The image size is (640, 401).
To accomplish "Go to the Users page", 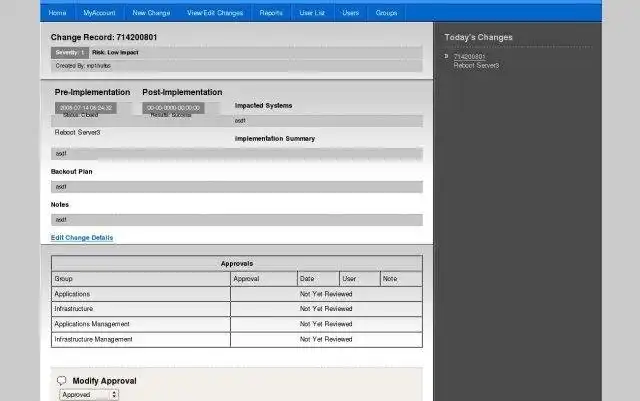I will tap(351, 13).
